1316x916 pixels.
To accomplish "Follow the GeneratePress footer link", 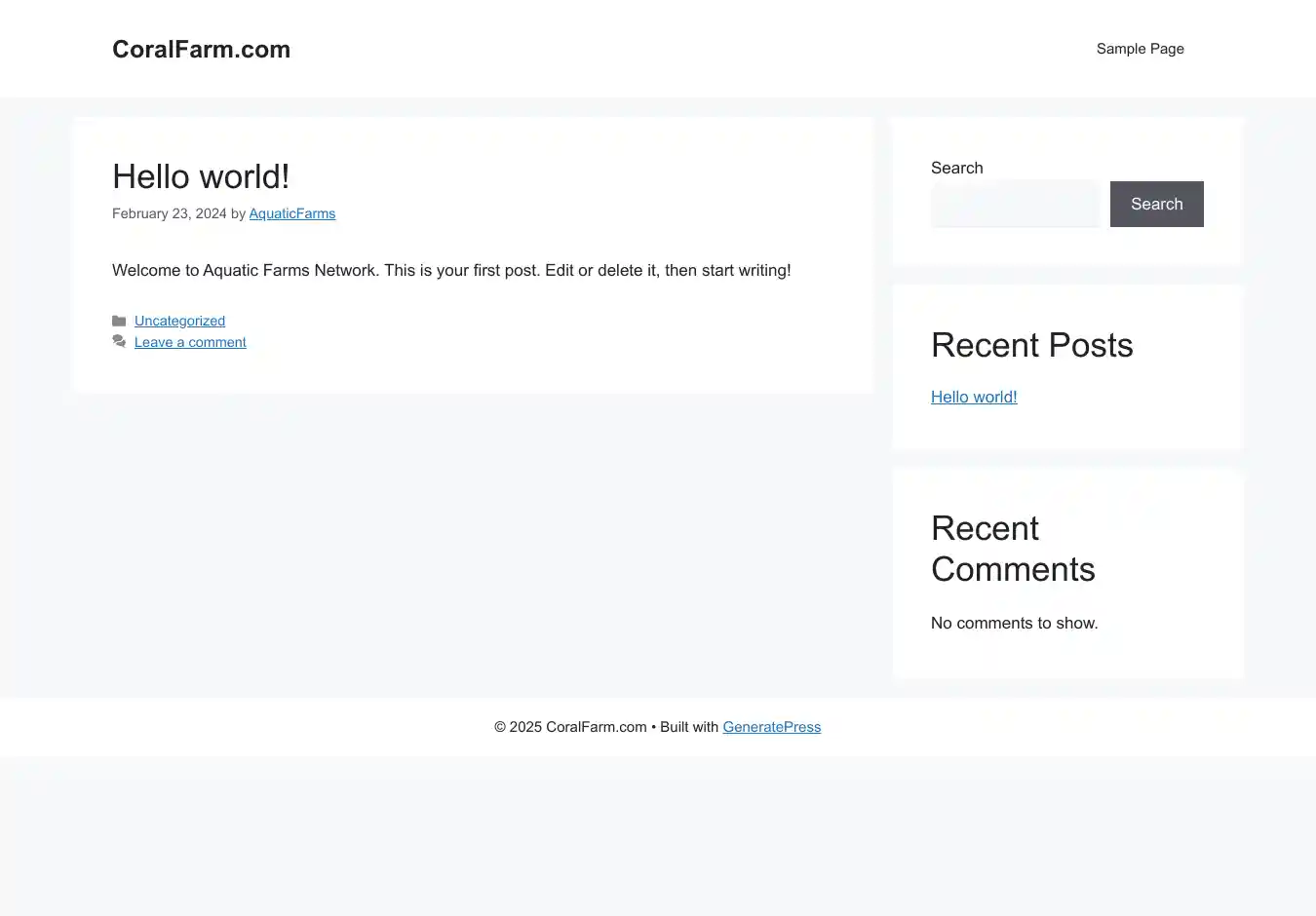I will [x=771, y=727].
